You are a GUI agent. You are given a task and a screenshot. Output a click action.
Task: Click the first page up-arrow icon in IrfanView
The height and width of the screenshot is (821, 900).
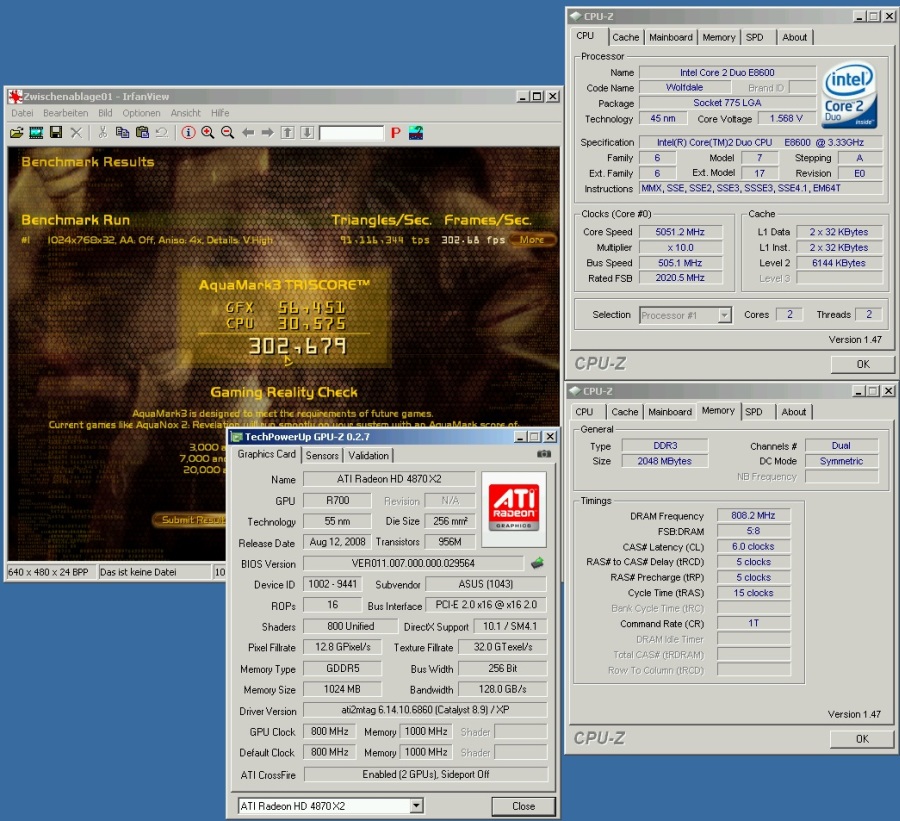pyautogui.click(x=288, y=133)
